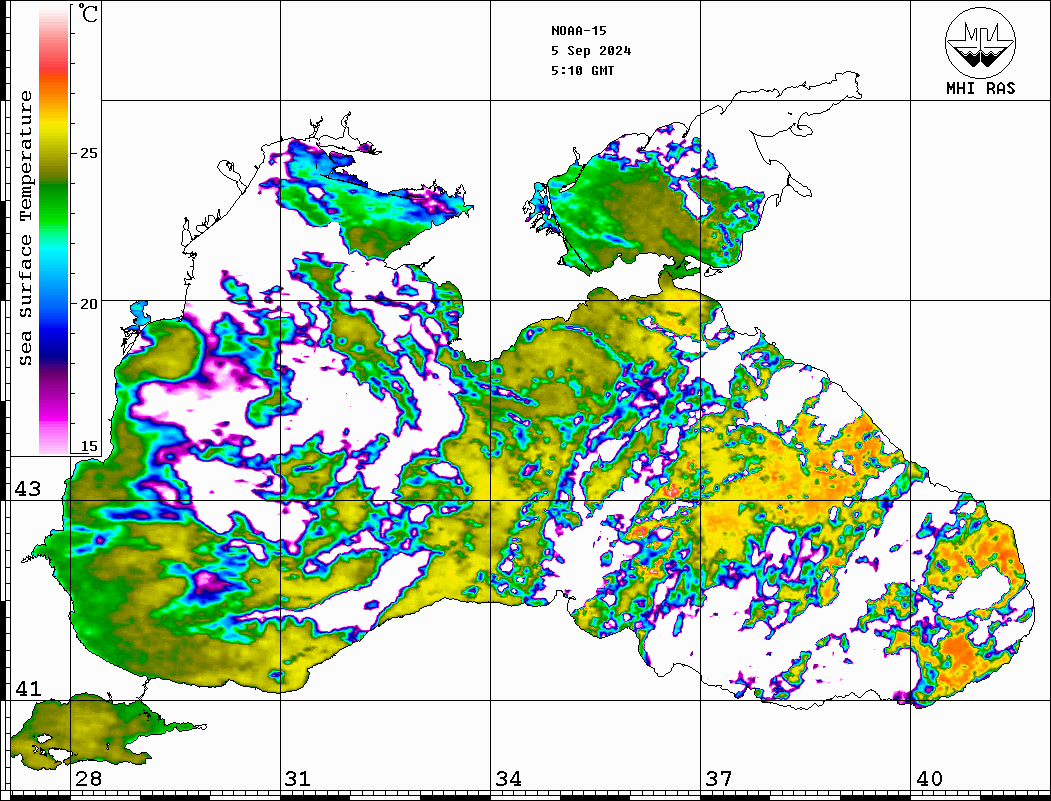The width and height of the screenshot is (1051, 801).
Task: Click the longitude label 34
Action: point(508,779)
